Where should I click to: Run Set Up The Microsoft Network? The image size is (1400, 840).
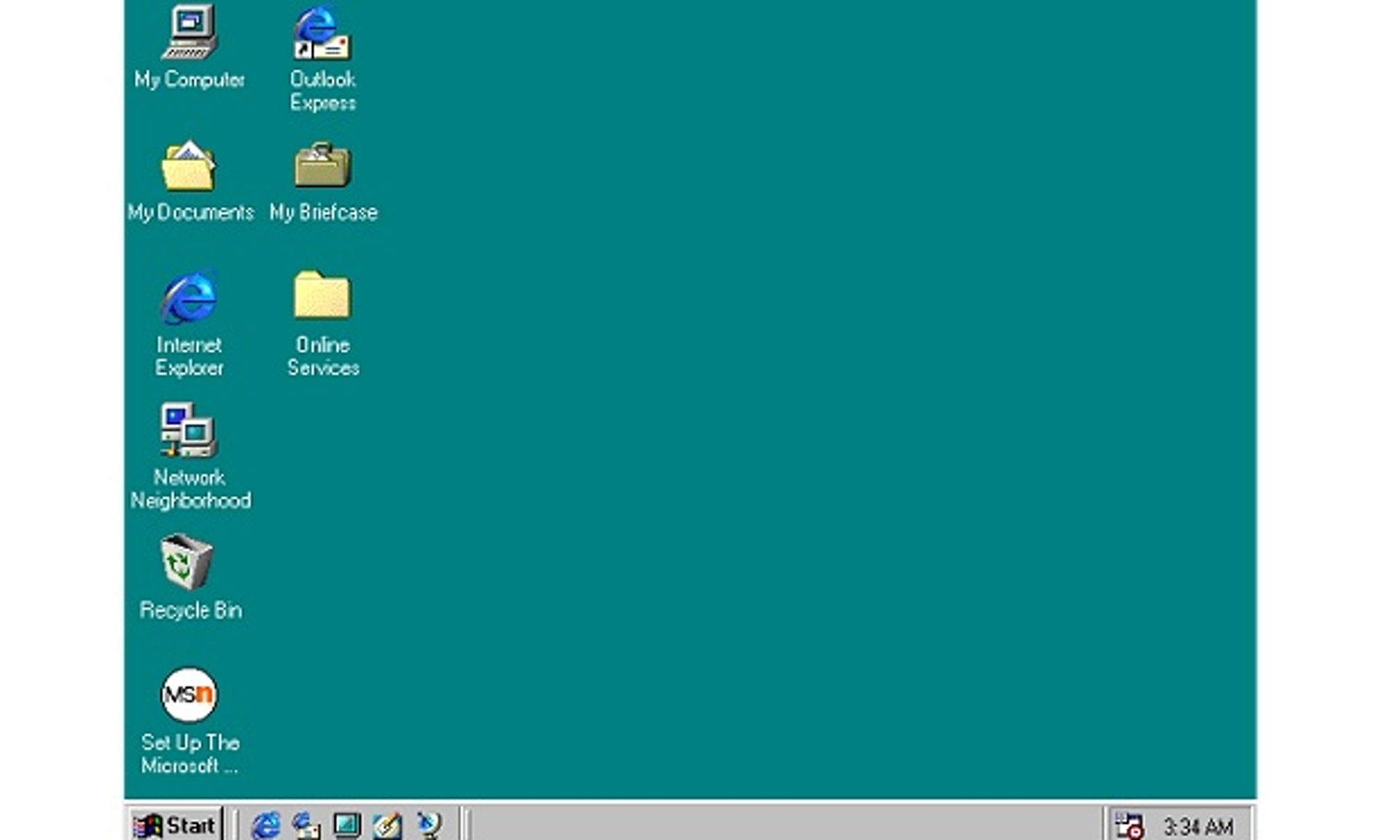tap(188, 694)
